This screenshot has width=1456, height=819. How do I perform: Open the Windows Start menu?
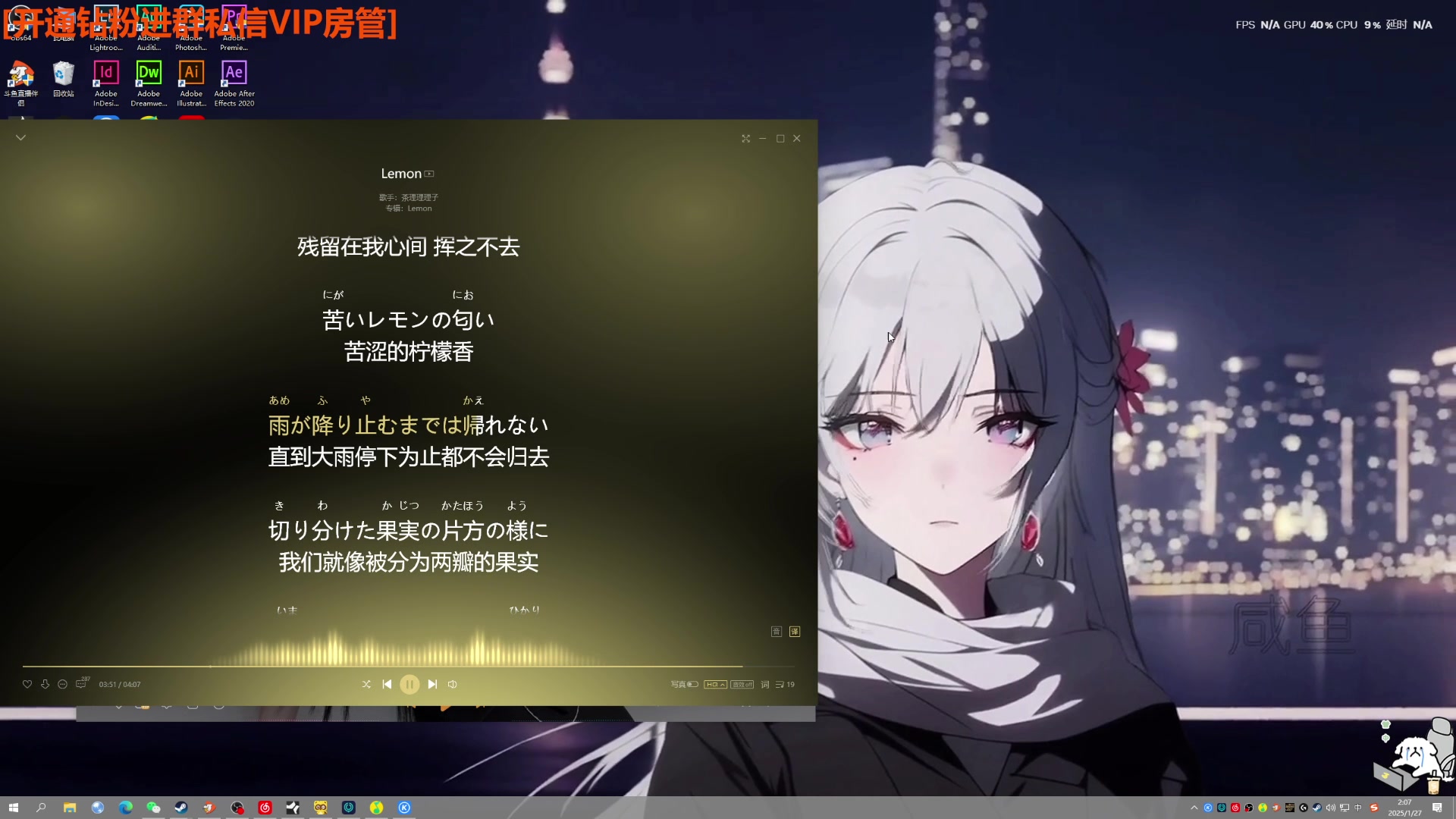pyautogui.click(x=14, y=808)
